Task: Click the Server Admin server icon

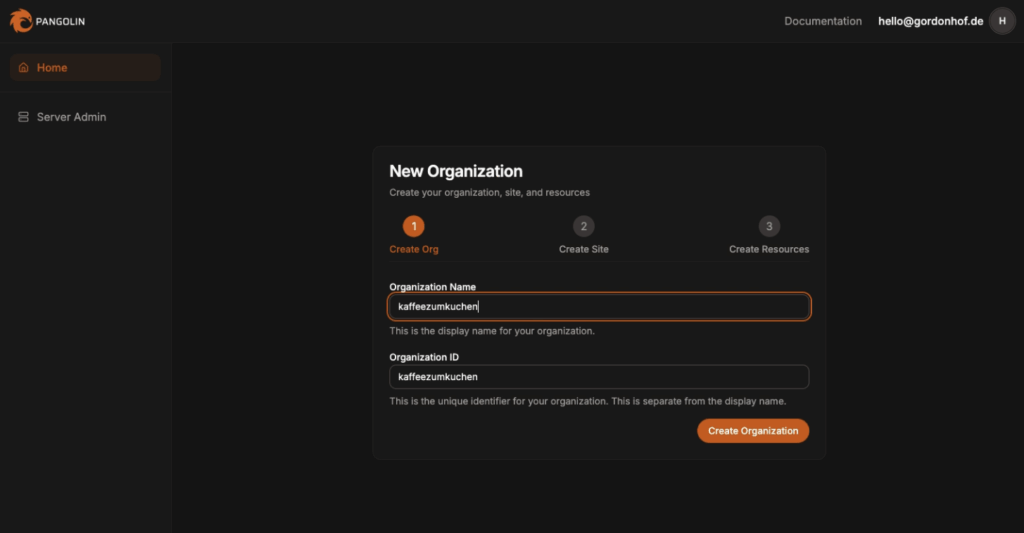Action: click(24, 117)
